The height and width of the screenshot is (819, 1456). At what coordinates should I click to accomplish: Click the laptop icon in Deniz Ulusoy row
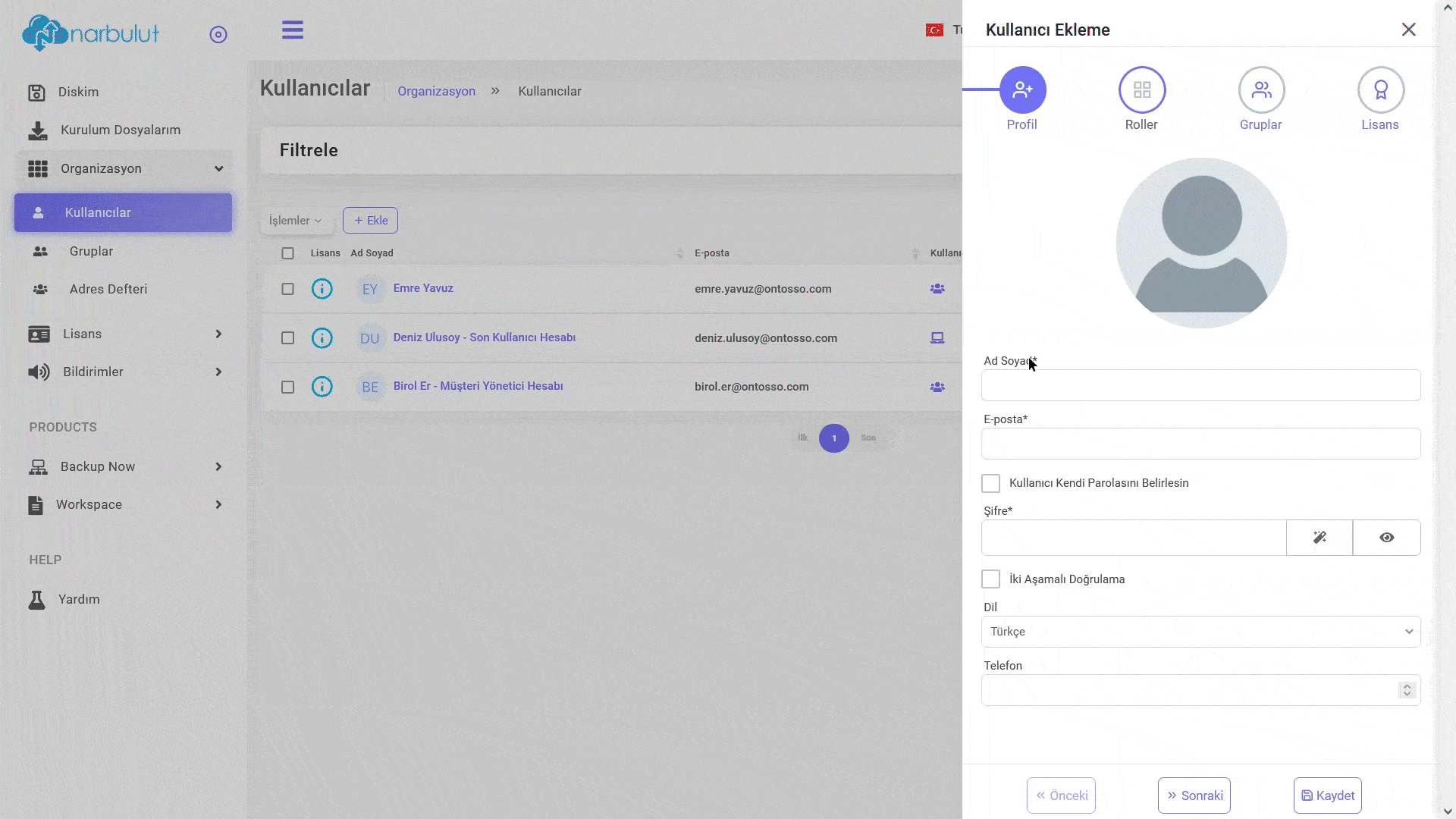pyautogui.click(x=937, y=338)
